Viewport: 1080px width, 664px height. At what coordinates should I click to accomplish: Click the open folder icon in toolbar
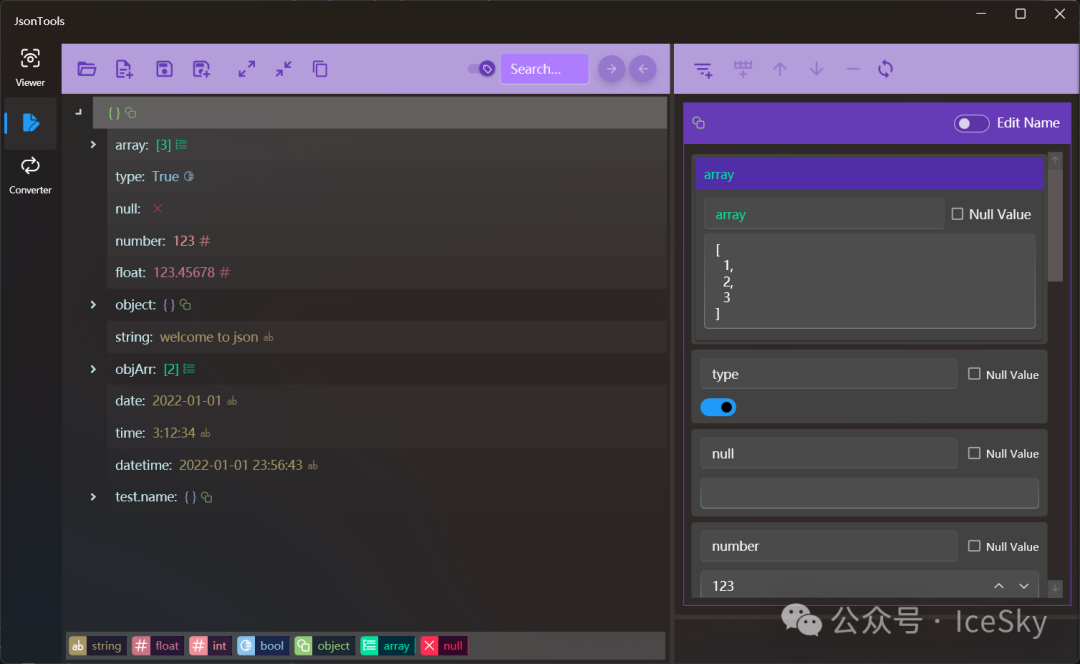tap(87, 69)
